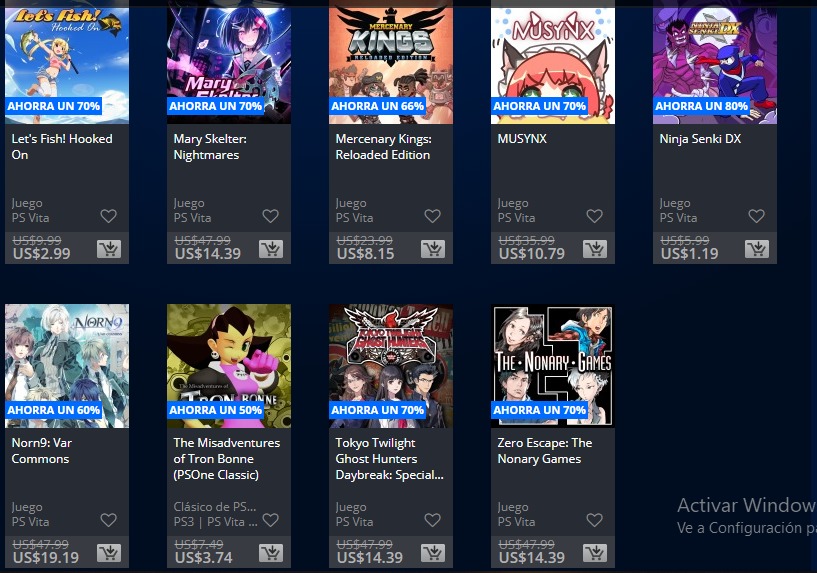The width and height of the screenshot is (817, 573).
Task: Add Mary Skelter: Nightmares to cart
Action: 271,249
